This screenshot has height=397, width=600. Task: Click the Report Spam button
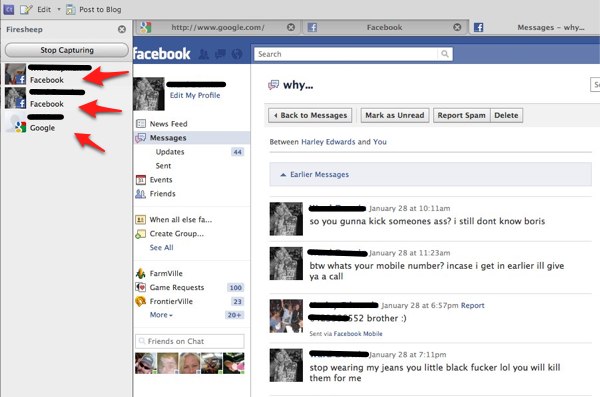click(x=461, y=115)
